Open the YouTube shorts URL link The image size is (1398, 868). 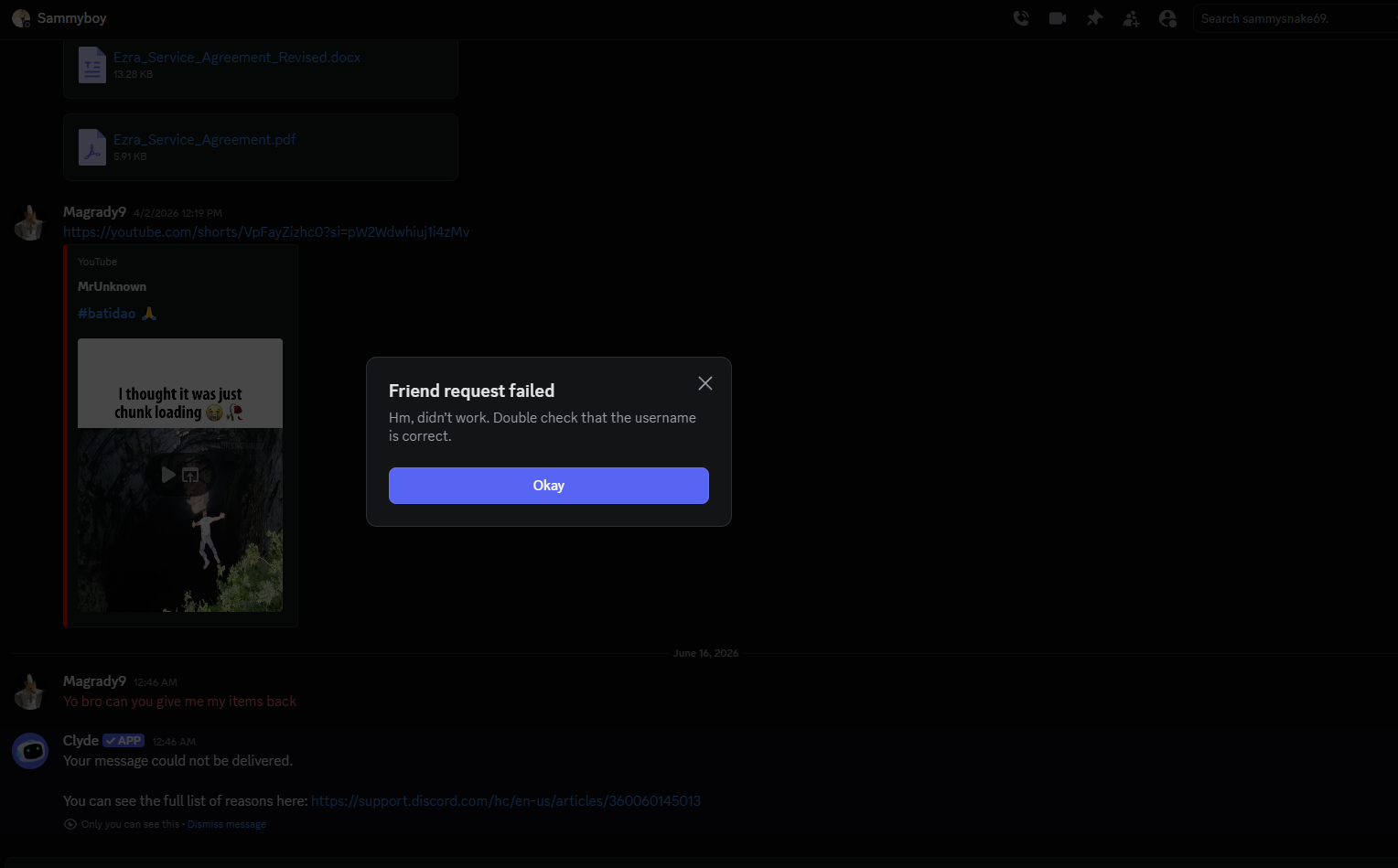click(266, 232)
